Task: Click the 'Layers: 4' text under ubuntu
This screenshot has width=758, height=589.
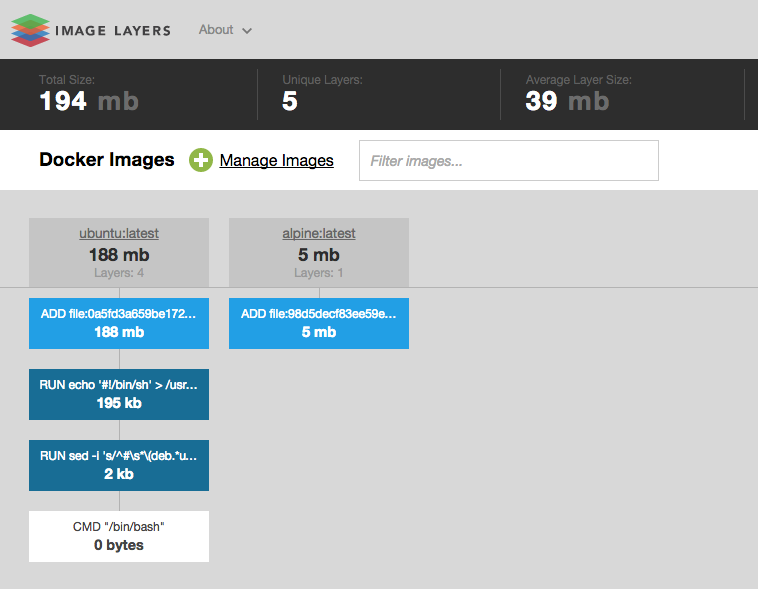Action: coord(119,273)
